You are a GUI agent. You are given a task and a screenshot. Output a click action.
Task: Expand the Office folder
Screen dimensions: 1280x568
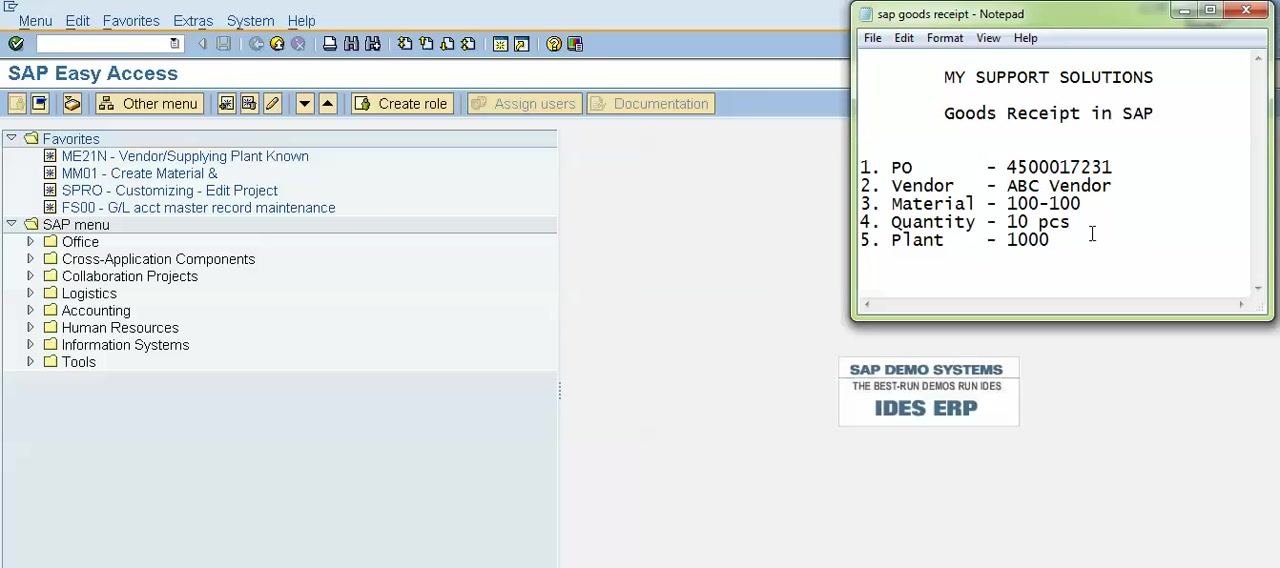coord(30,241)
